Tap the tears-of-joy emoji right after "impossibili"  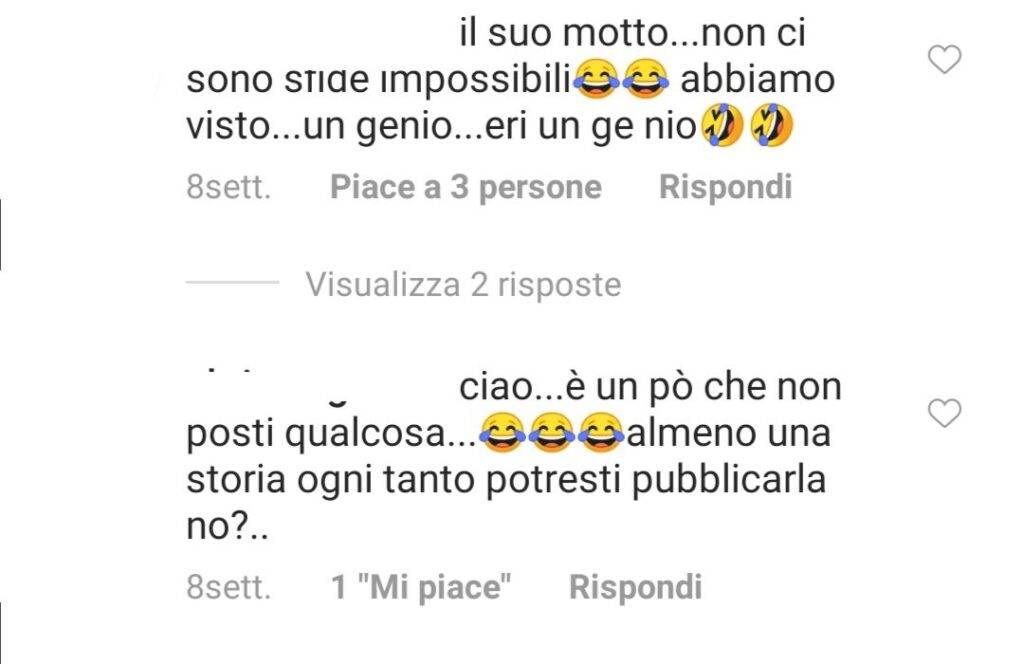(596, 79)
